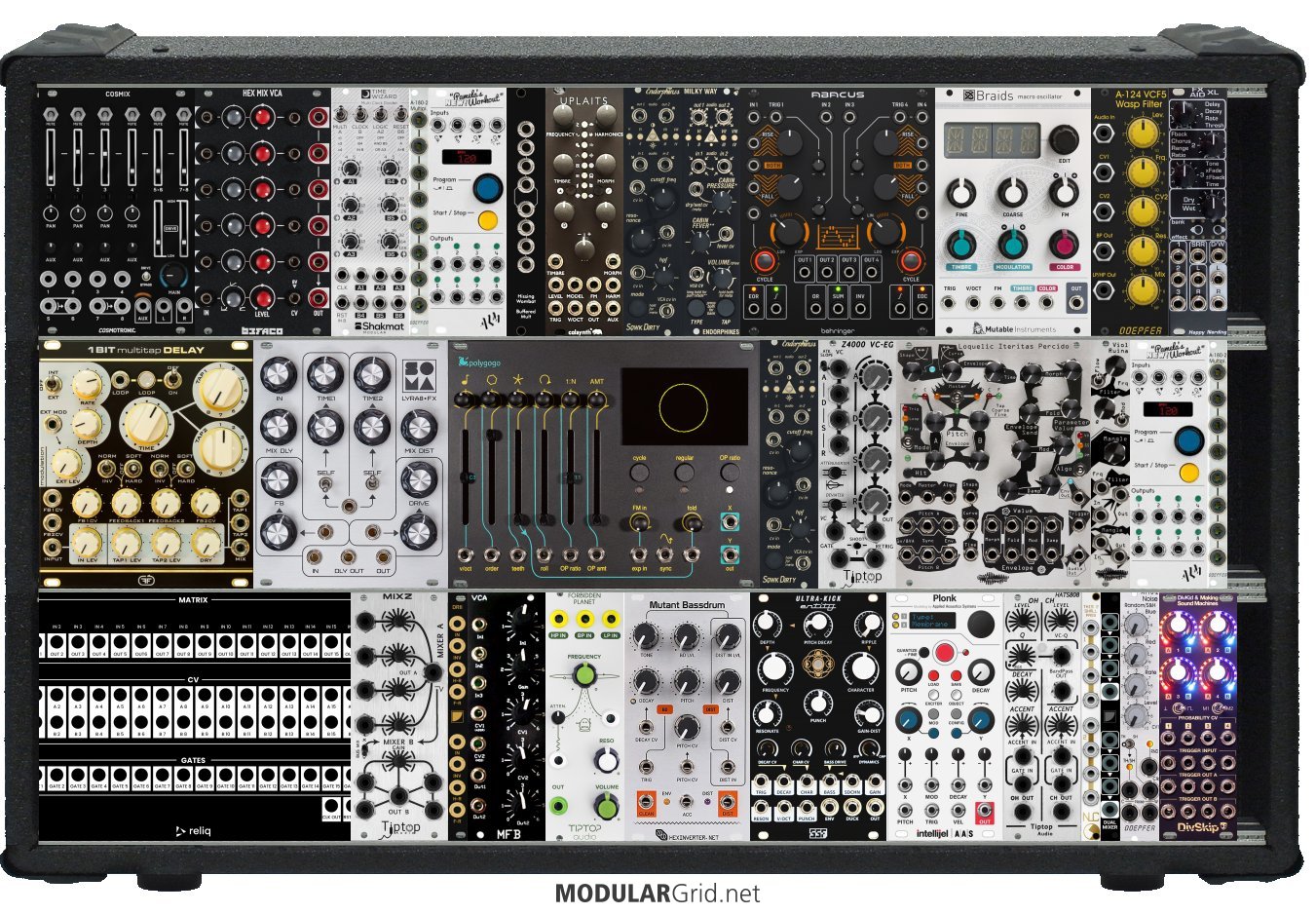1316x914 pixels.
Task: Click the Abacus INV jack
Action: [x=861, y=307]
